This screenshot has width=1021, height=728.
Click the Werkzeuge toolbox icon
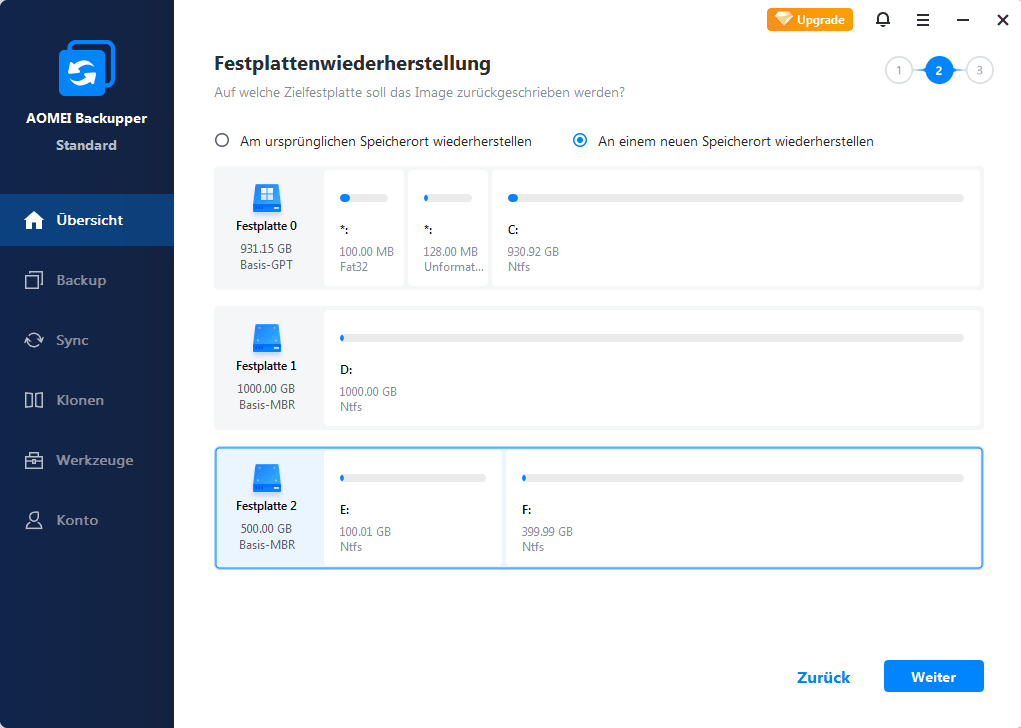[35, 460]
